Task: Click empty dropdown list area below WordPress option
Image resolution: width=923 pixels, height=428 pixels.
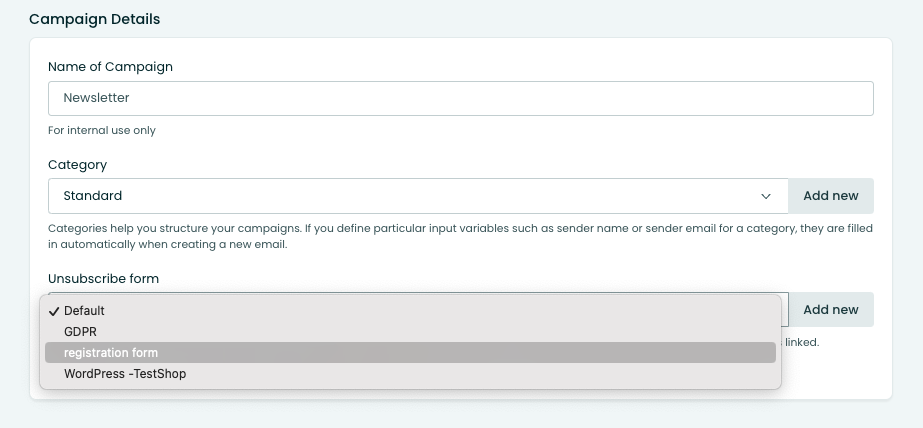Action: tap(410, 386)
